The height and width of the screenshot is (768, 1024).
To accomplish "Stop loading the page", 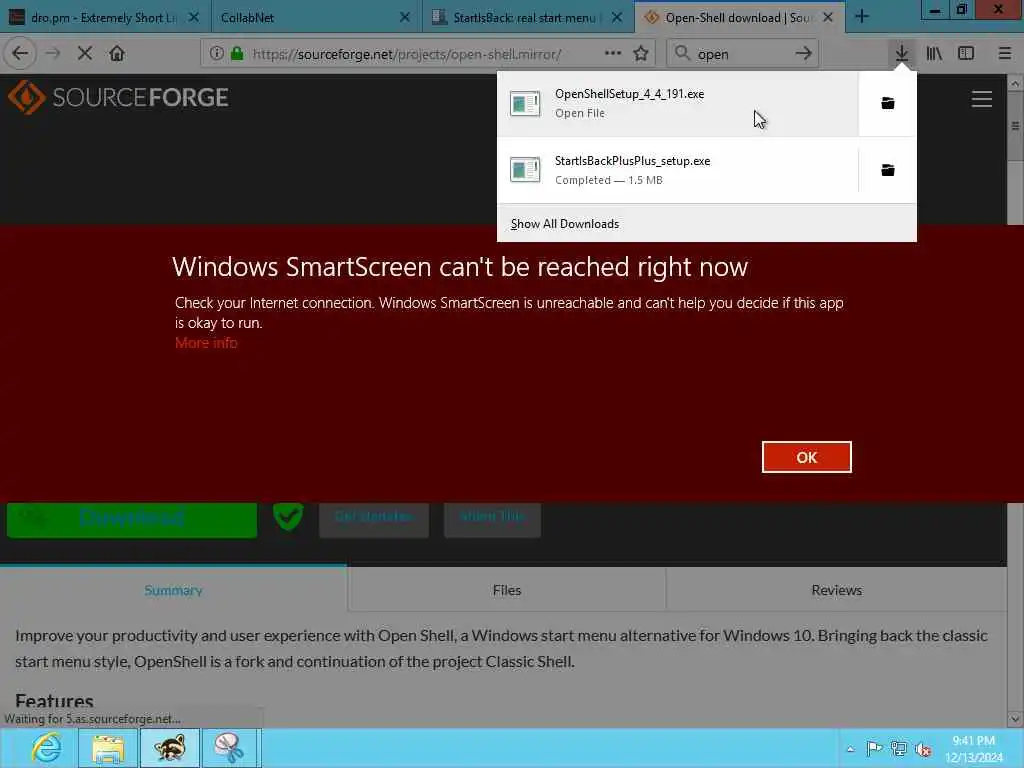I will point(85,54).
